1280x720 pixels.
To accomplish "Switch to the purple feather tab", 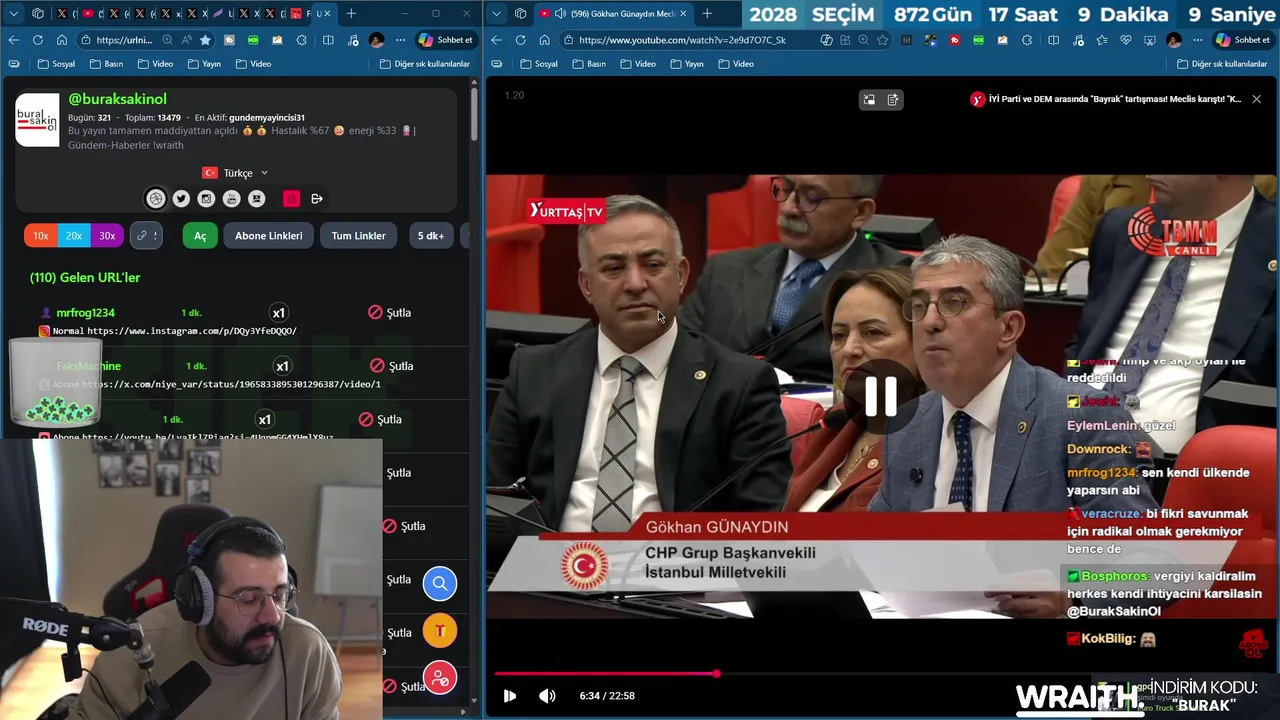I will (x=218, y=14).
